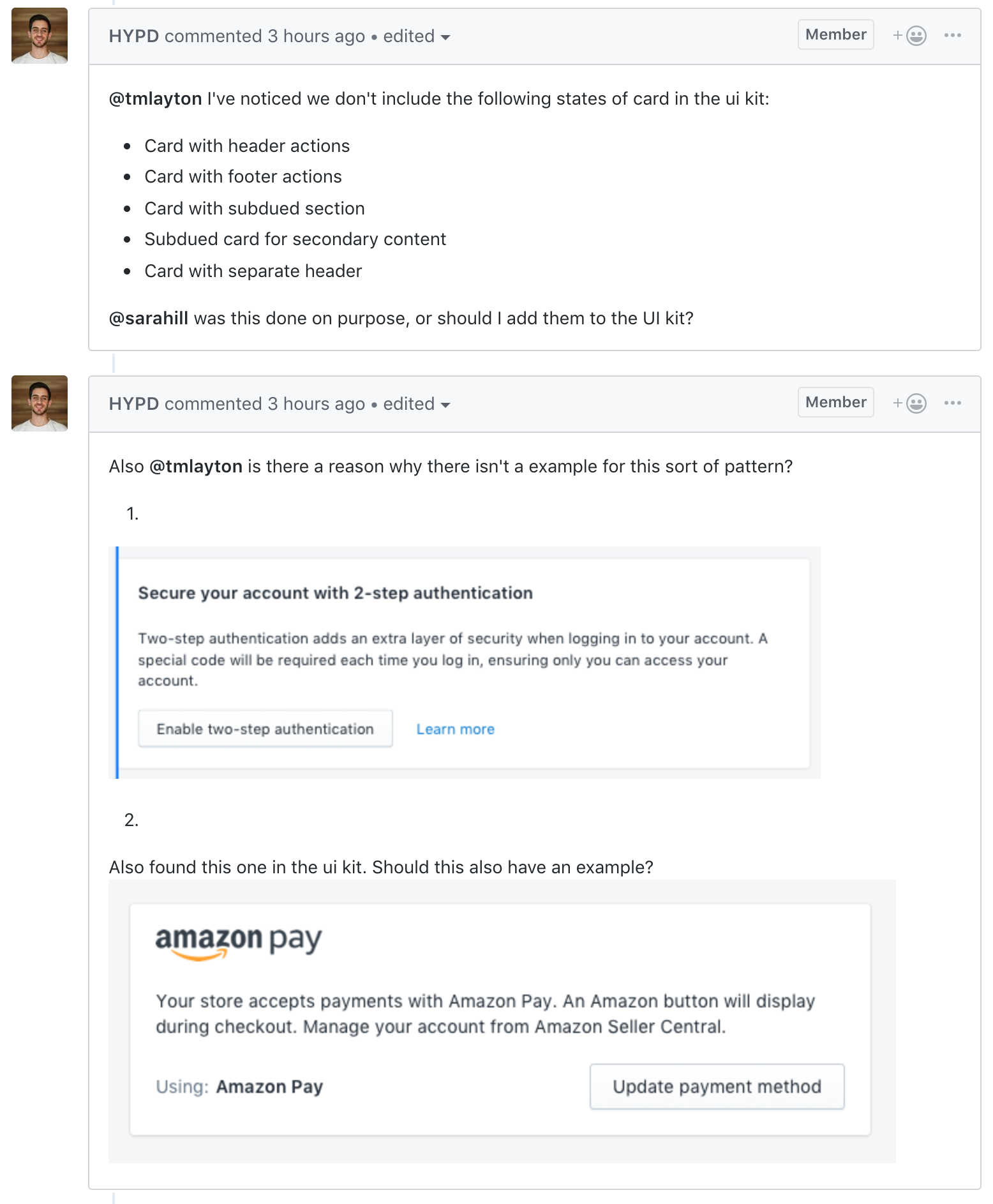Open the "..." options menu on the second comment
993x1204 pixels.
click(x=952, y=403)
